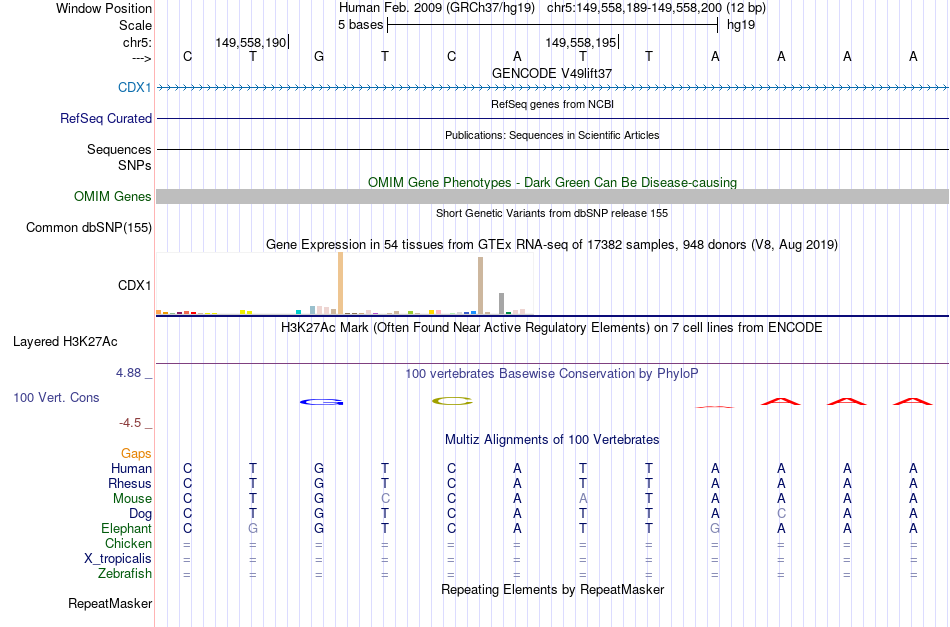Click the 100 Vert. Cons label
This screenshot has height=627, width=950.
(x=56, y=397)
